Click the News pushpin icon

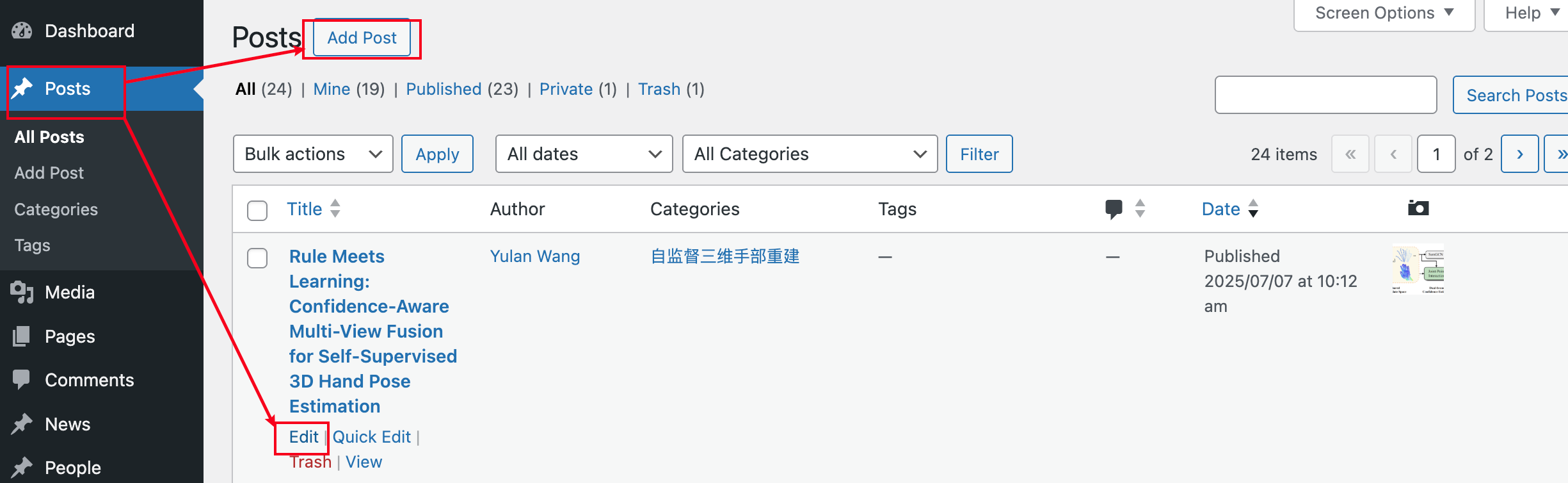coord(22,423)
